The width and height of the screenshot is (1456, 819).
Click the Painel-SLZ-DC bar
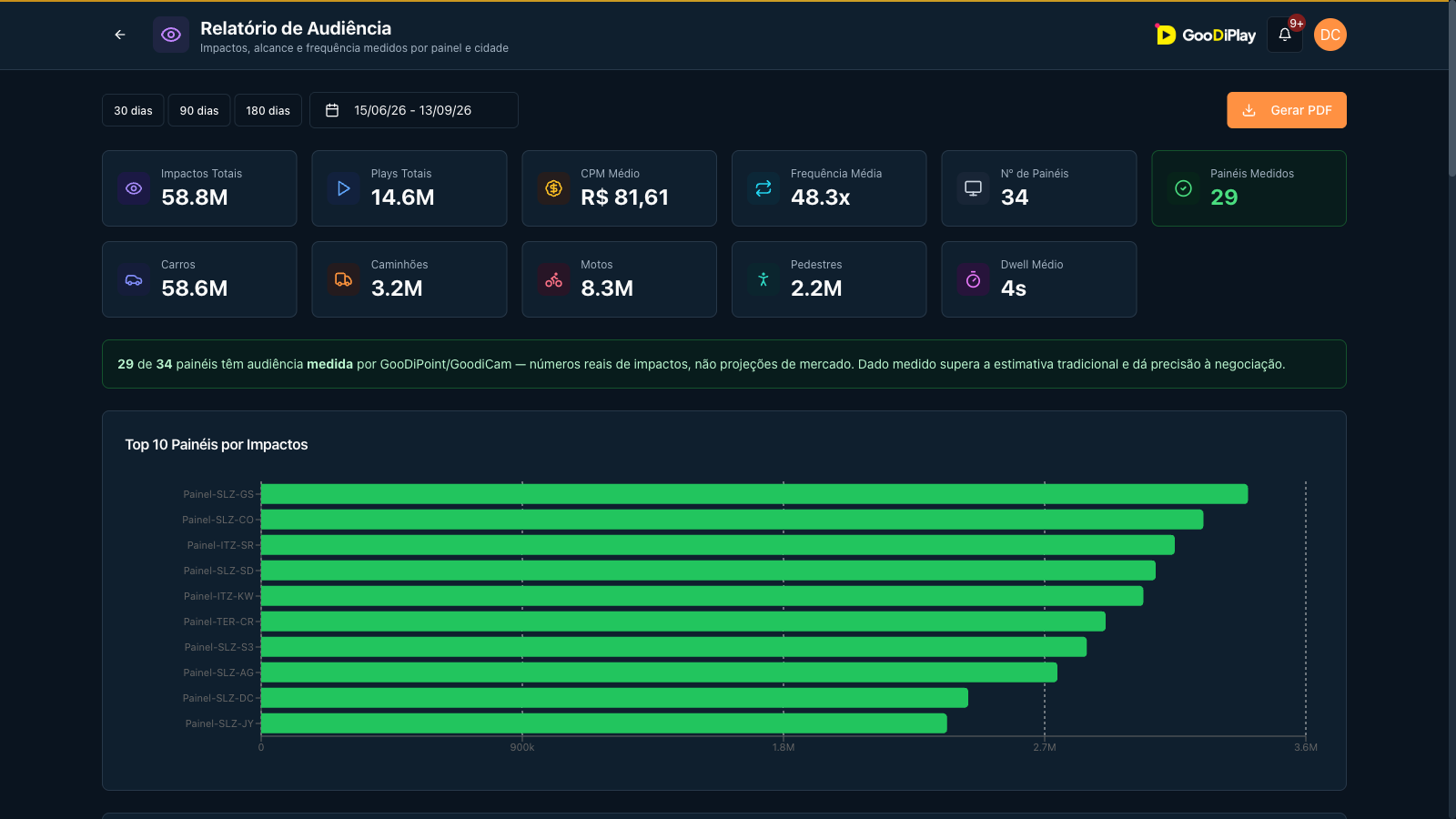615,698
